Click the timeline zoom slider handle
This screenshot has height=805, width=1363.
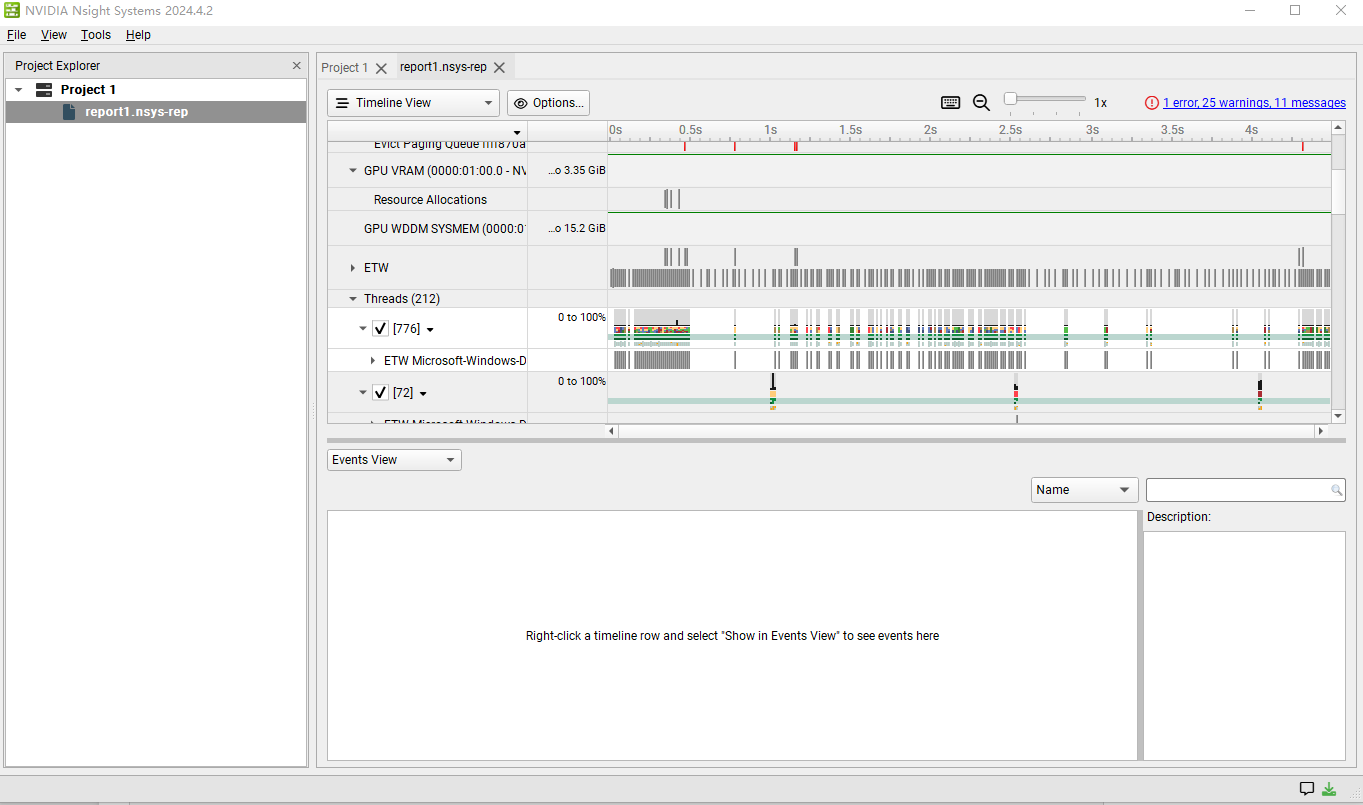point(1010,99)
